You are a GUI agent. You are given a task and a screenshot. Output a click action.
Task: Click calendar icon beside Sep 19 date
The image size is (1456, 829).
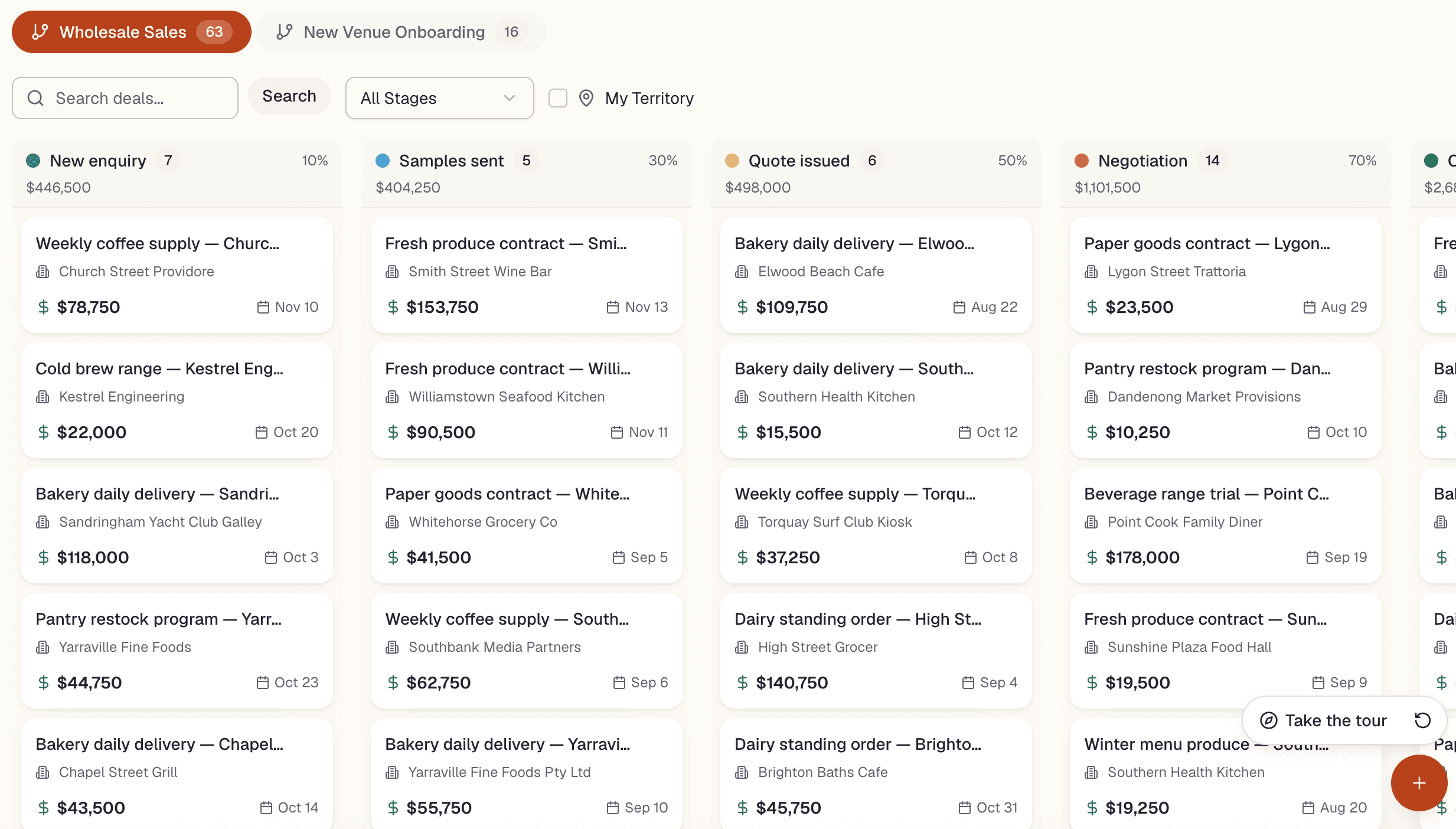tap(1312, 557)
